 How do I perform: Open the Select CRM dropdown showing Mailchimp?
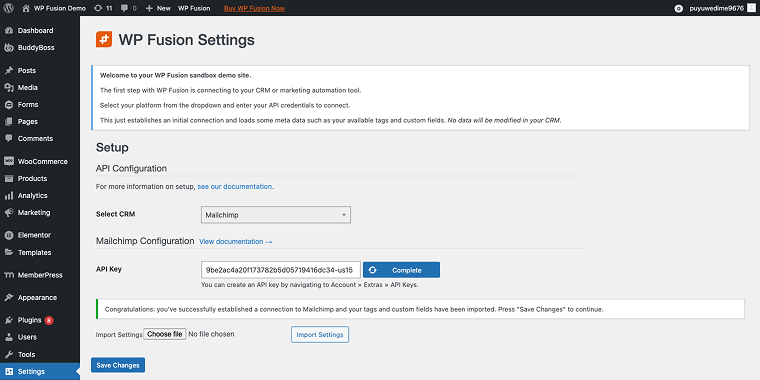276,215
